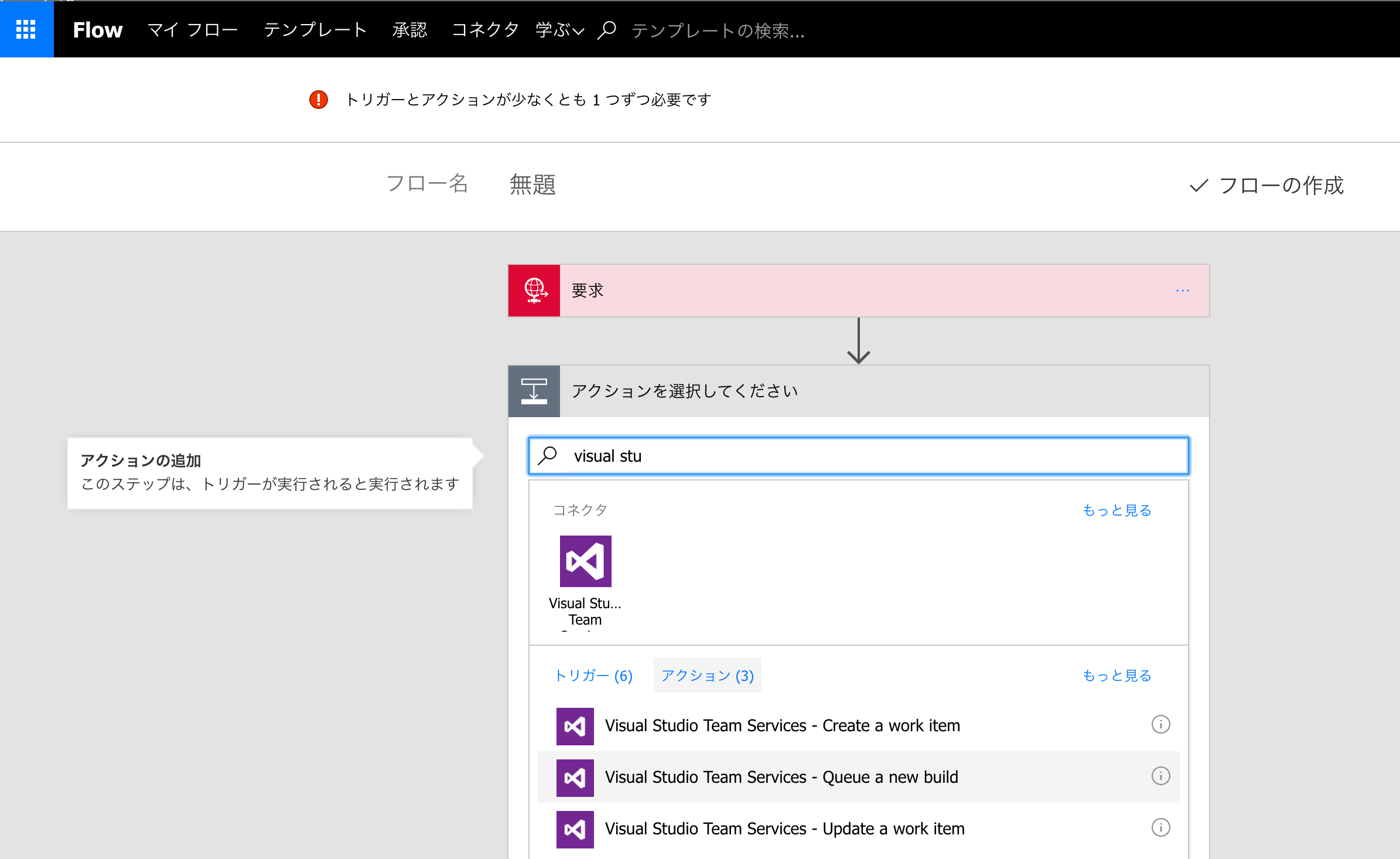This screenshot has width=1400, height=859.
Task: Choose Create a work item action
Action: (x=859, y=726)
